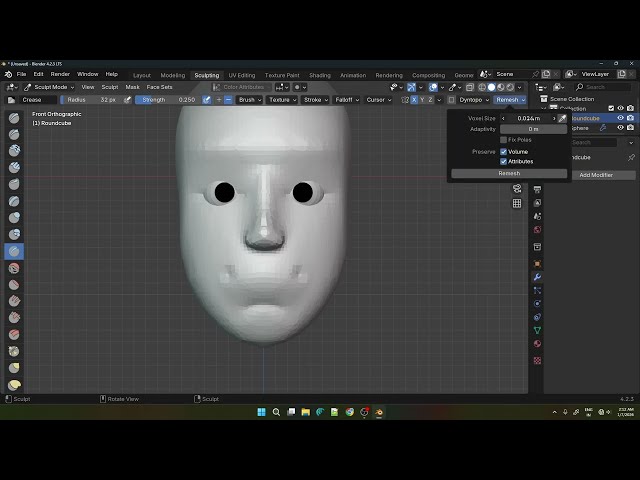The image size is (640, 480).
Task: Toggle Collection exclude checkbox in outliner
Action: 611,108
